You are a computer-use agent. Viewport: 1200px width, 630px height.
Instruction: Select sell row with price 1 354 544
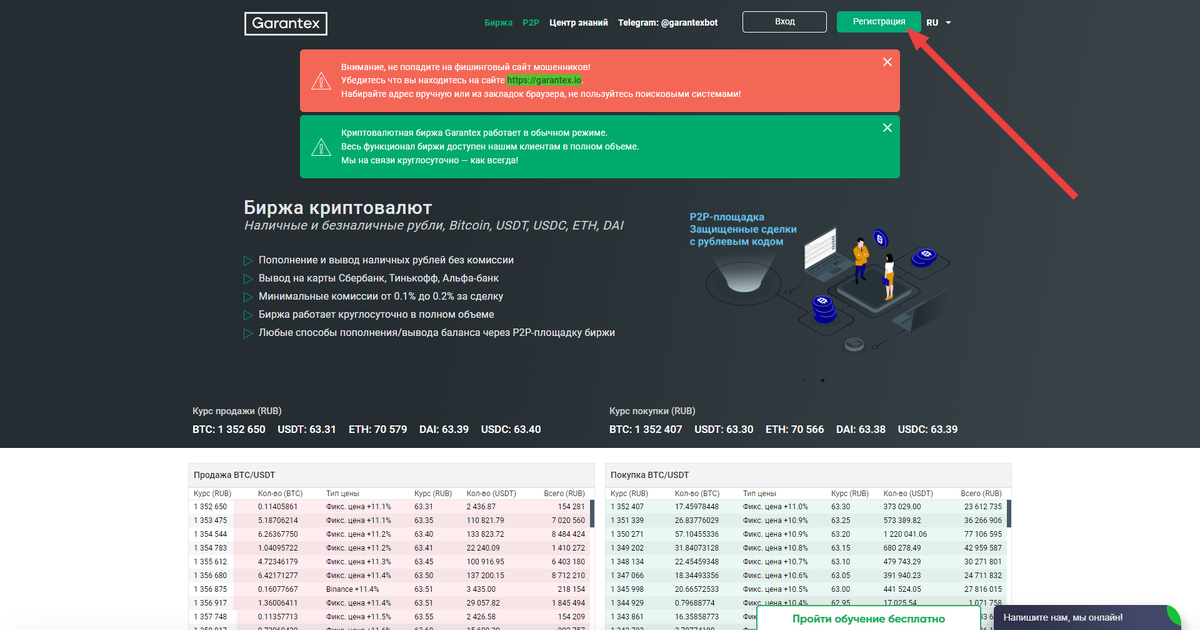tap(390, 534)
